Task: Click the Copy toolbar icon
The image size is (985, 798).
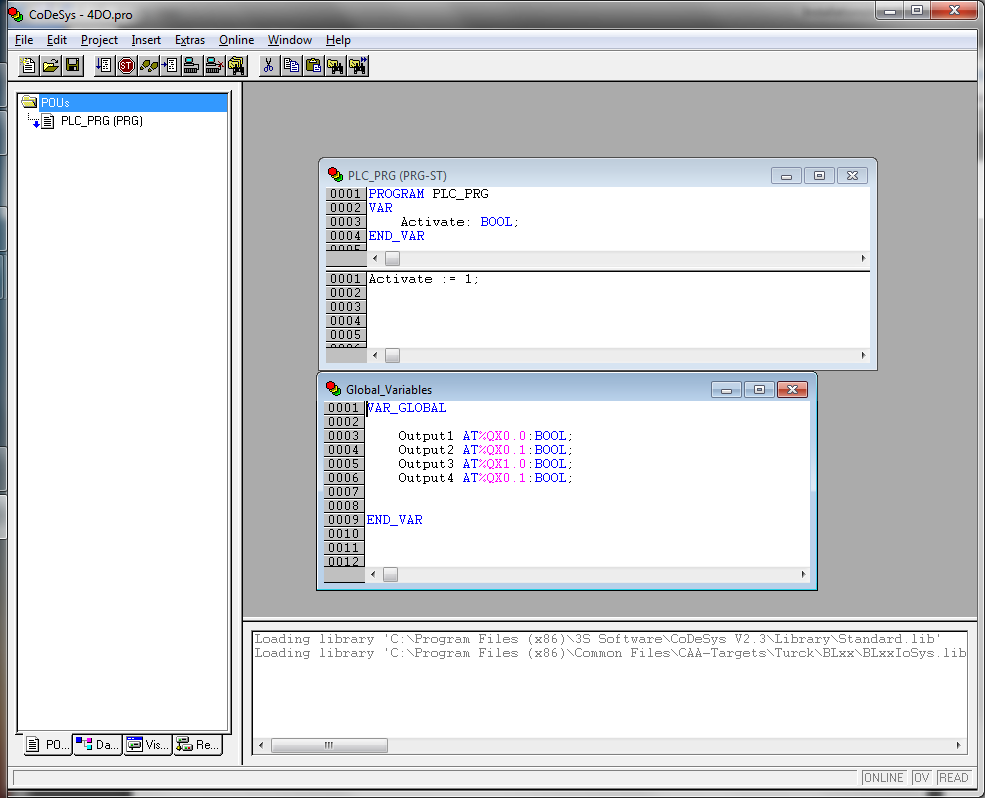Action: click(291, 65)
